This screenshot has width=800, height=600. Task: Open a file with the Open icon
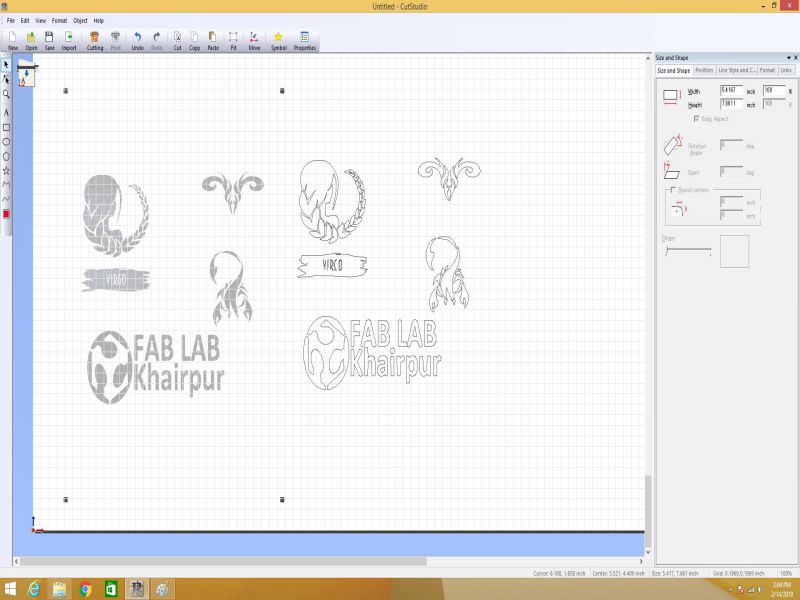(x=31, y=40)
